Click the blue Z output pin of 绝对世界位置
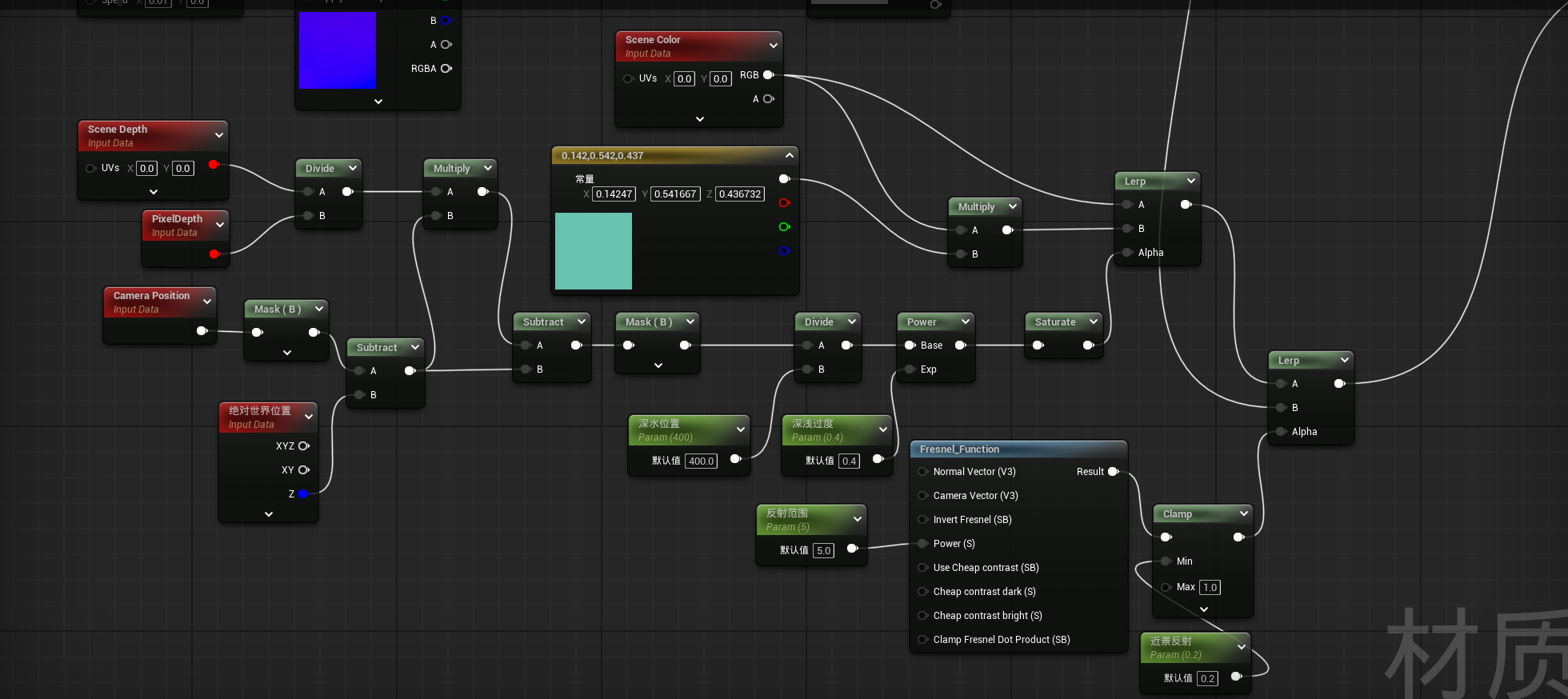Viewport: 1568px width, 699px height. [303, 494]
